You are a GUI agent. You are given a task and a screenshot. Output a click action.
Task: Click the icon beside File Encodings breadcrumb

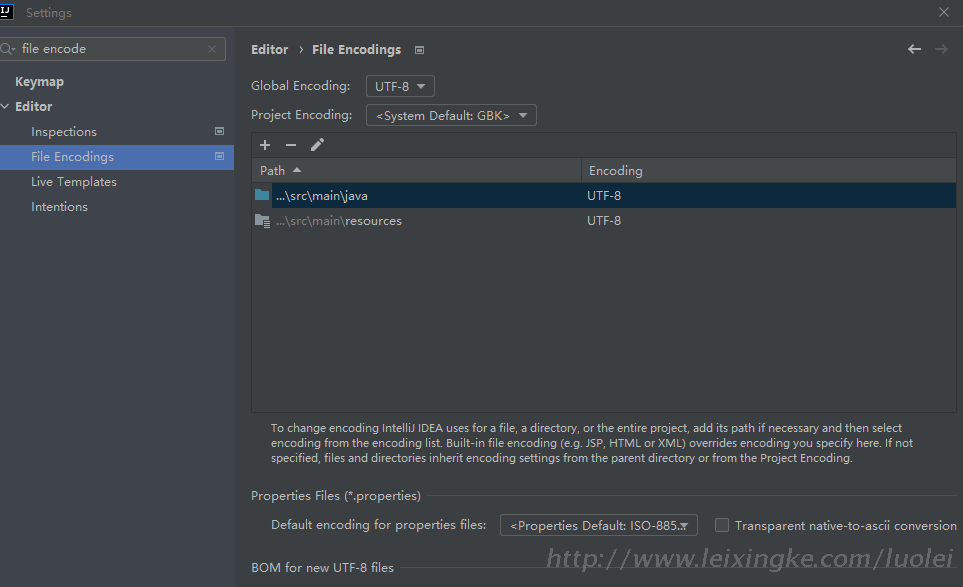(419, 50)
